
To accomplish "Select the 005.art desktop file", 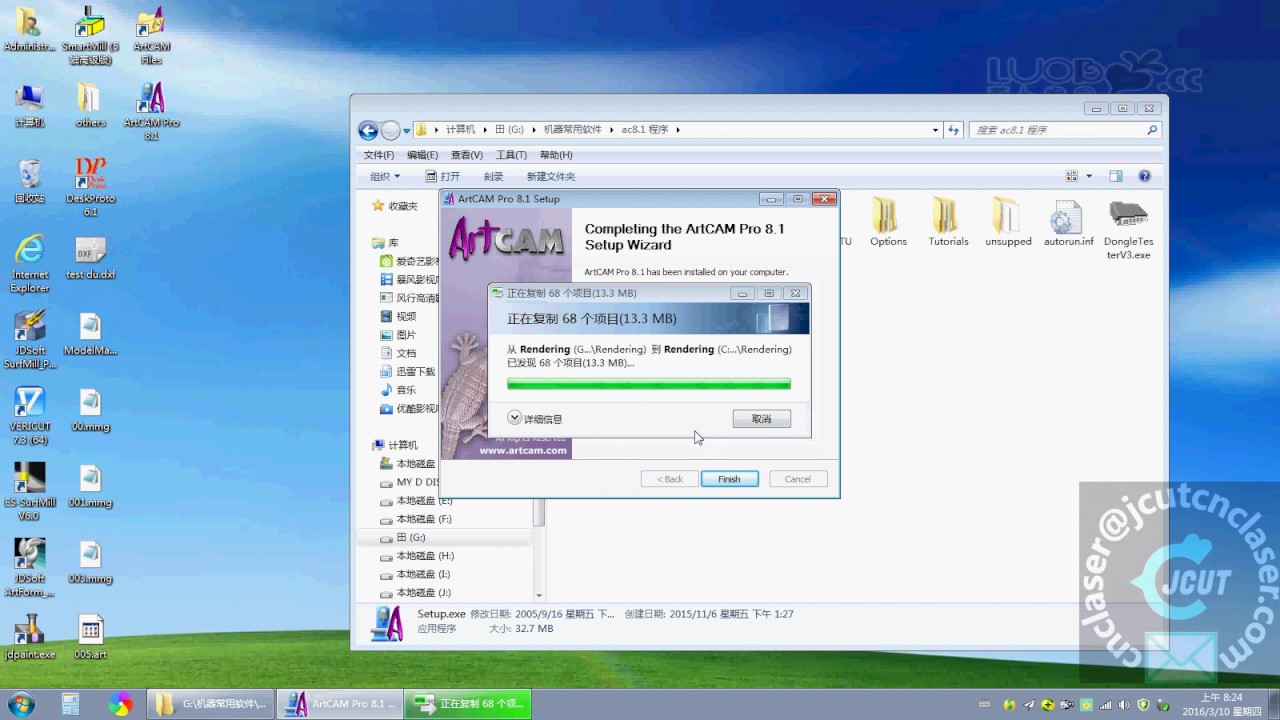I will 90,637.
